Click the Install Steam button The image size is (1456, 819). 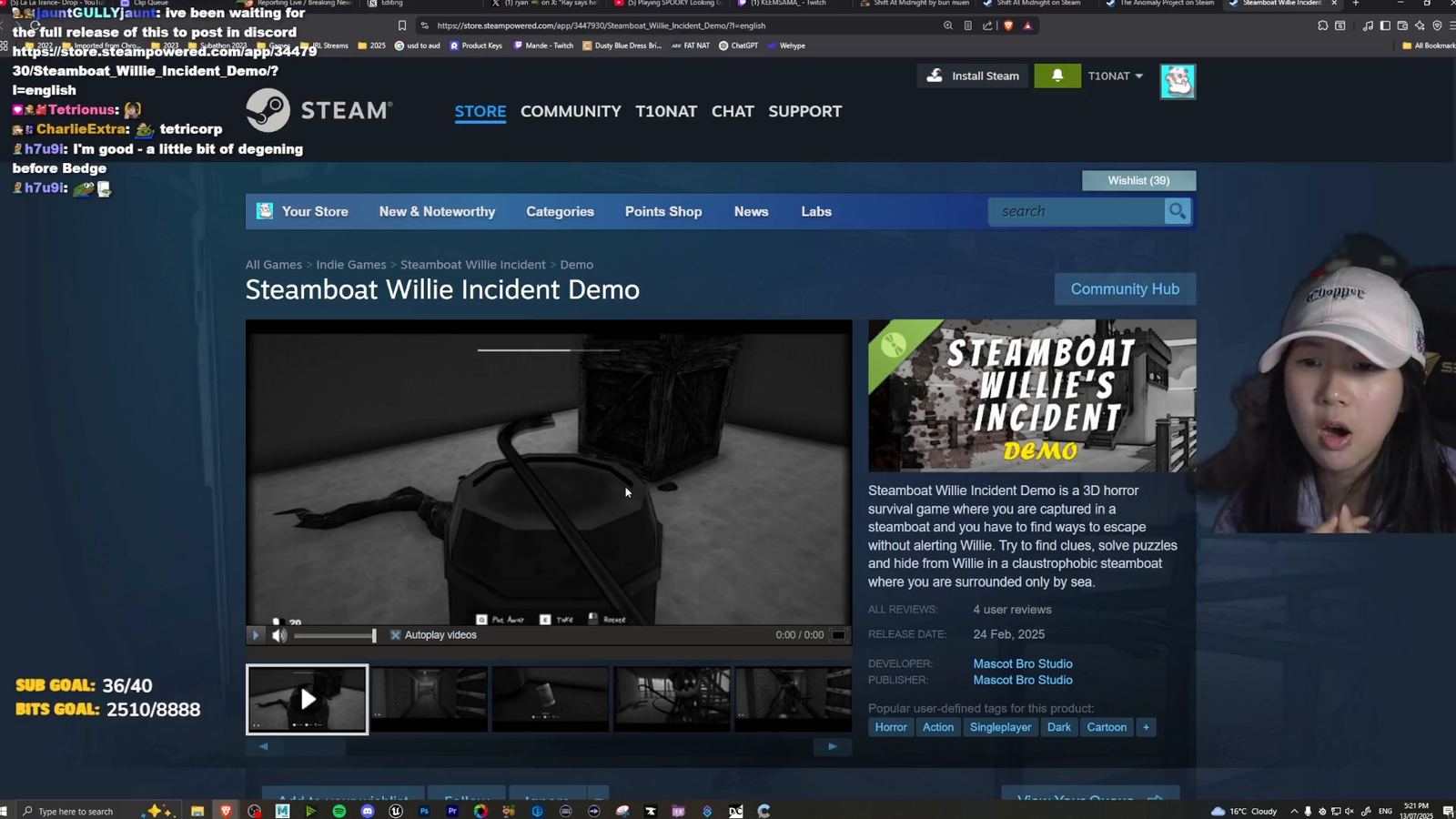973,76
